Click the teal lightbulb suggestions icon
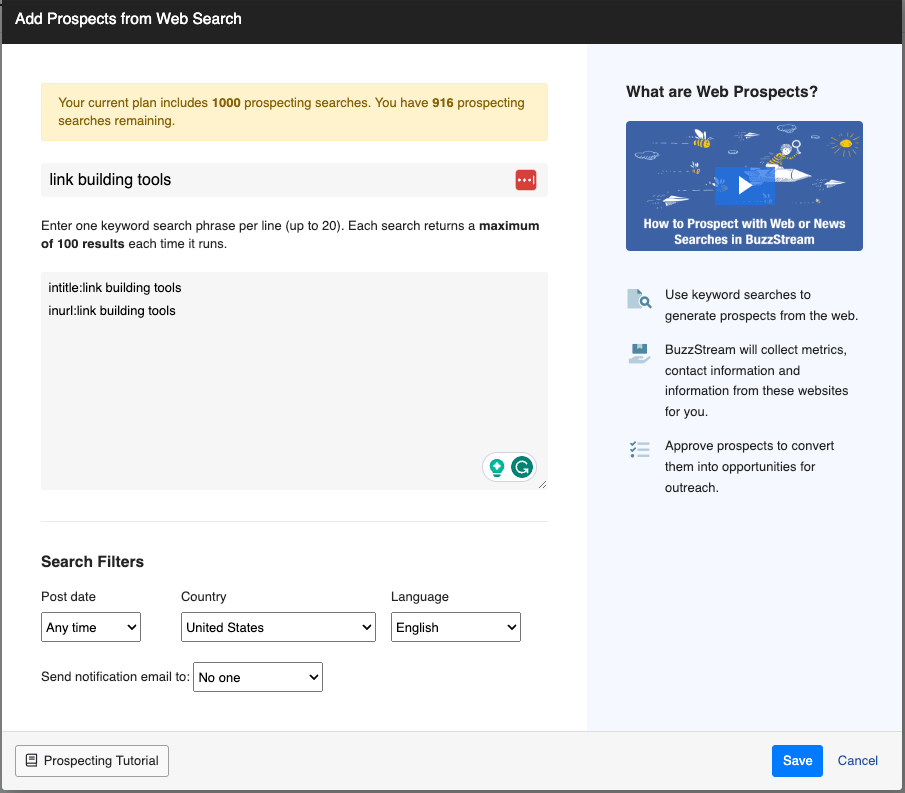Viewport: 905px width, 793px height. 497,466
